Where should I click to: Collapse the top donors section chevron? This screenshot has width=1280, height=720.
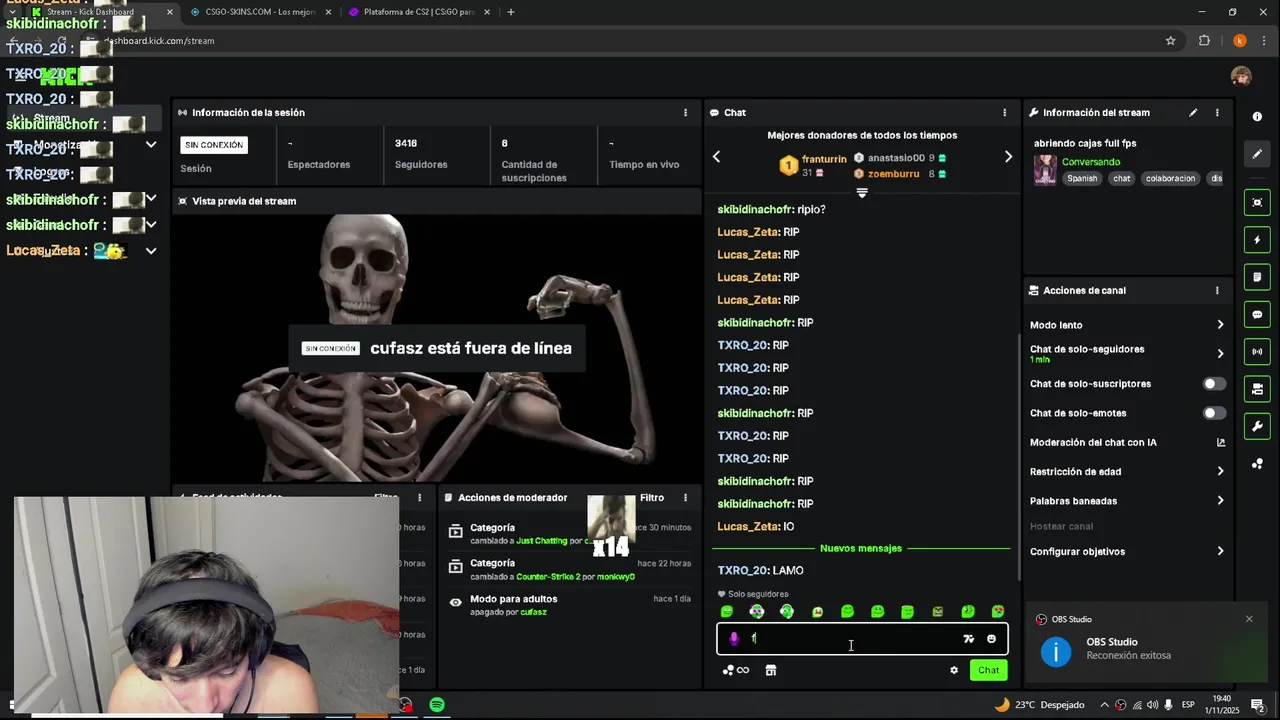tap(862, 193)
